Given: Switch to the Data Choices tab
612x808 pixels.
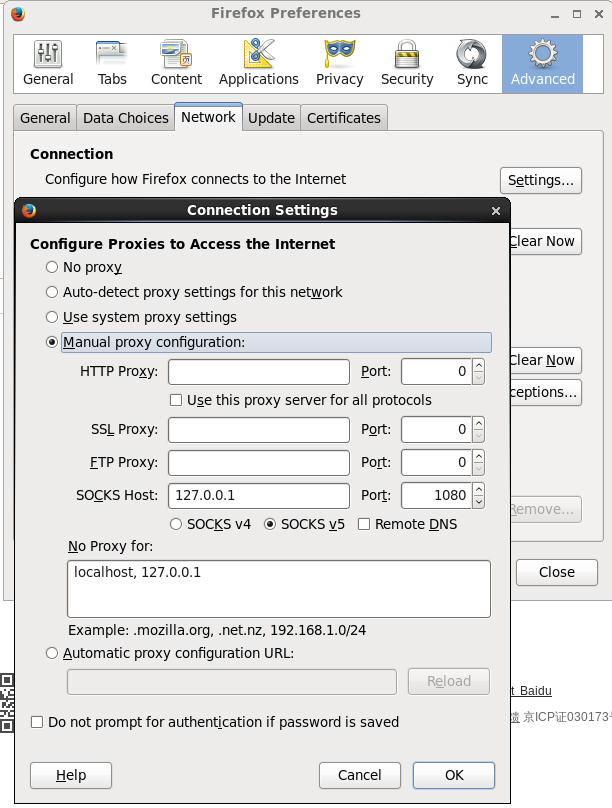Looking at the screenshot, I should tap(126, 118).
